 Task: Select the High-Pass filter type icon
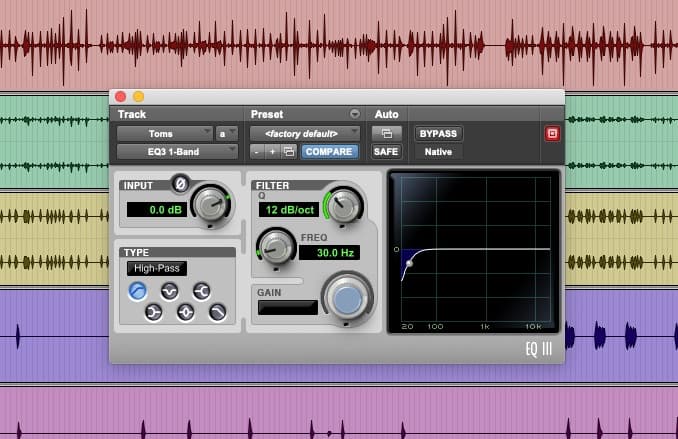click(138, 291)
